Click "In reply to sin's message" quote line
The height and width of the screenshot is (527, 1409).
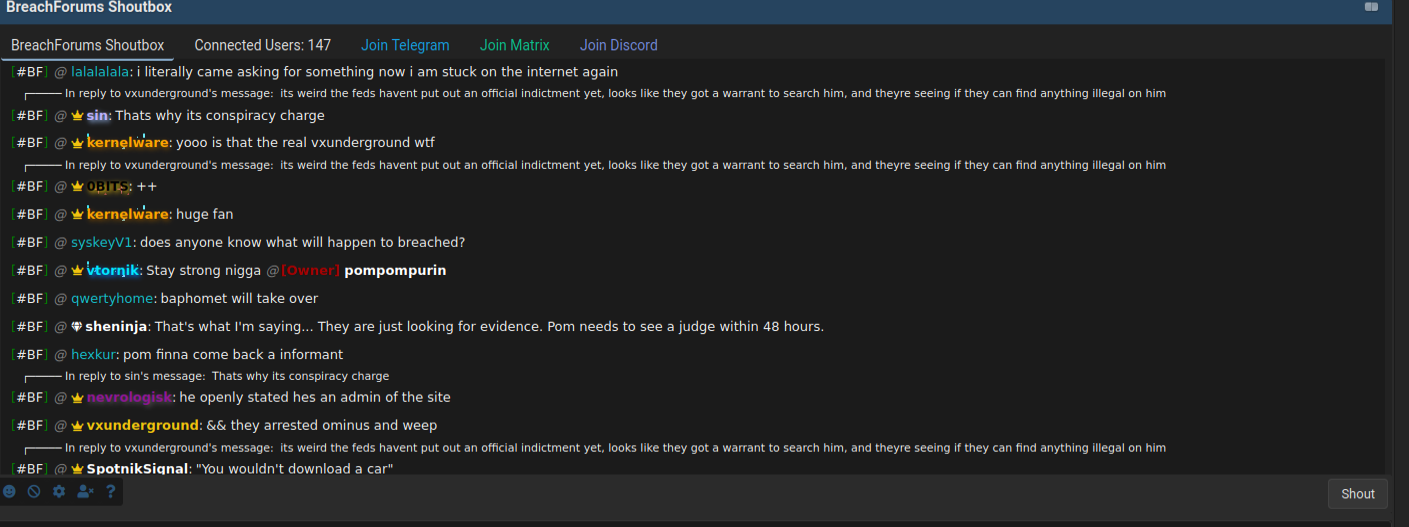pos(227,376)
